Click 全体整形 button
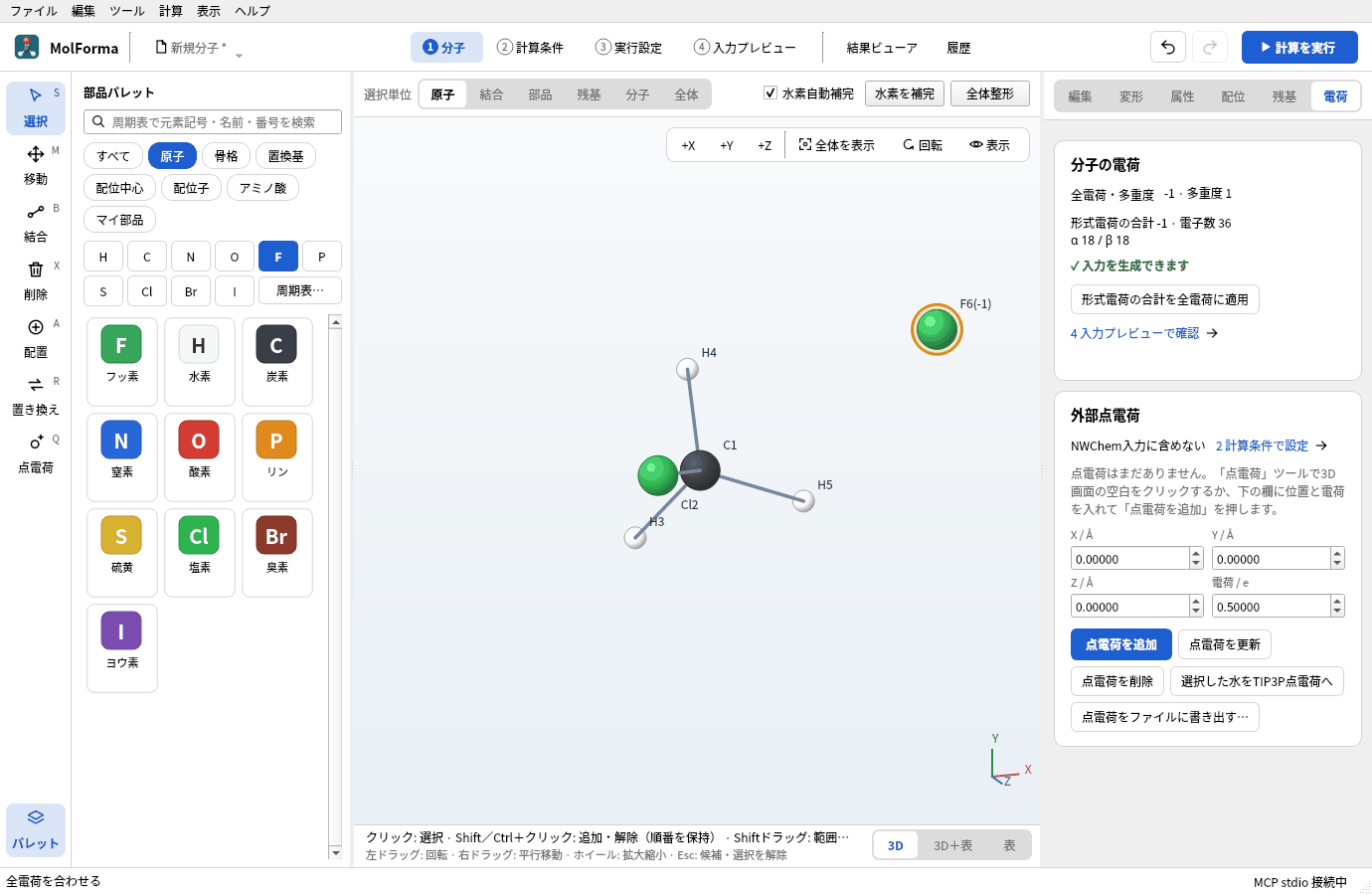Viewport: 1372px width, 895px height. 990,93
